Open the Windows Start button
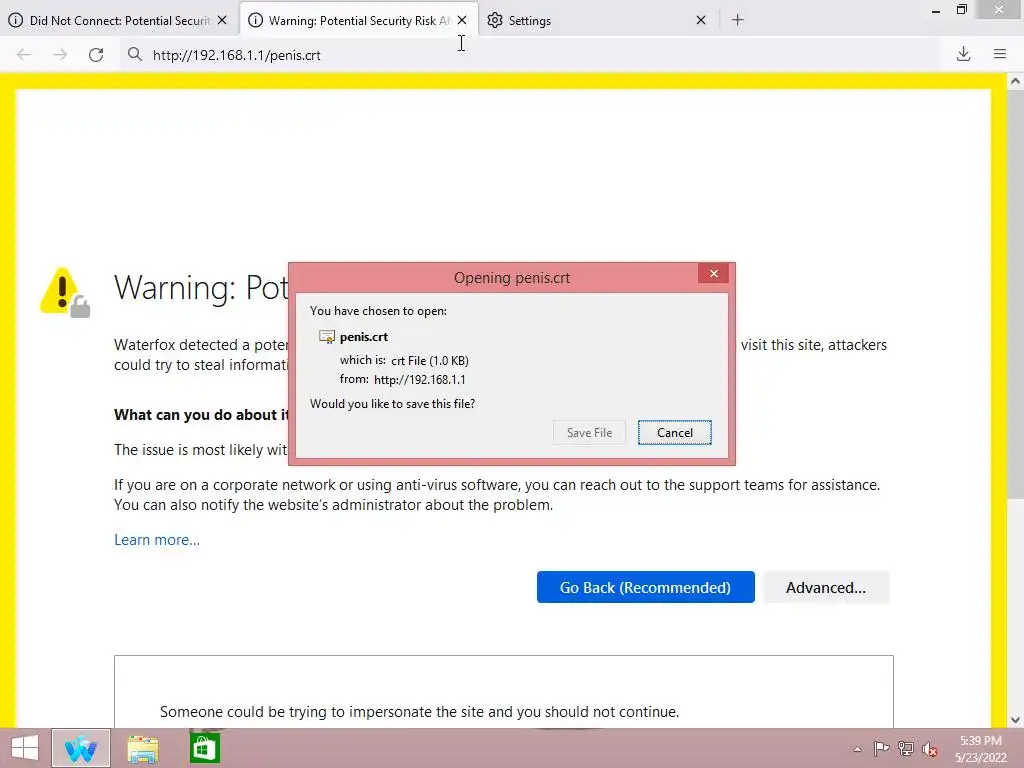The image size is (1024, 768). [25, 748]
